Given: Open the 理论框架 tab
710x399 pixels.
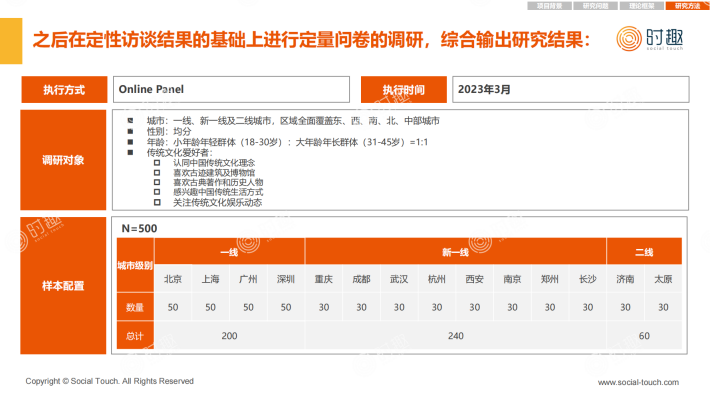Looking at the screenshot, I should [x=642, y=6].
